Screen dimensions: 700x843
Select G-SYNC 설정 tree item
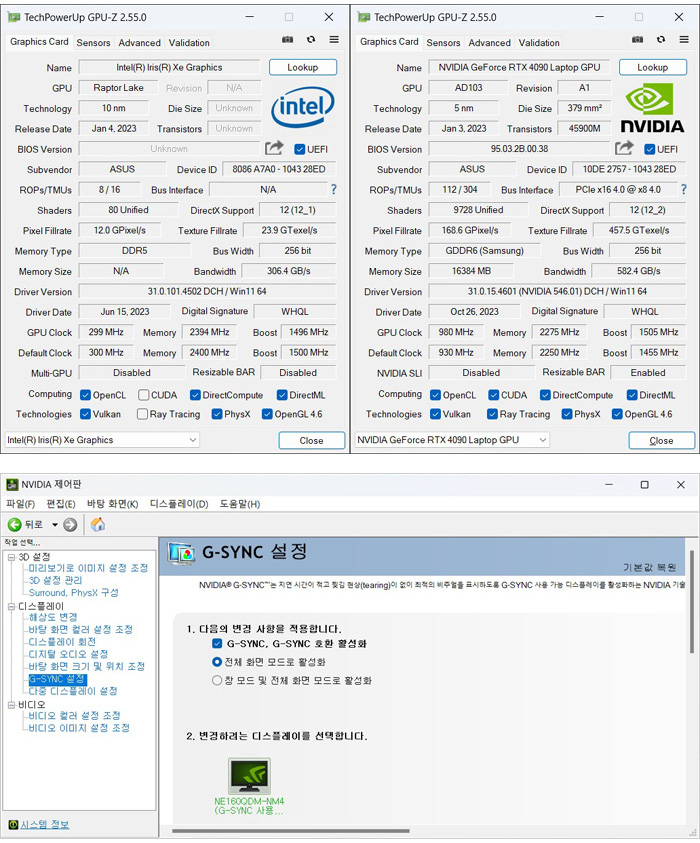tap(57, 679)
